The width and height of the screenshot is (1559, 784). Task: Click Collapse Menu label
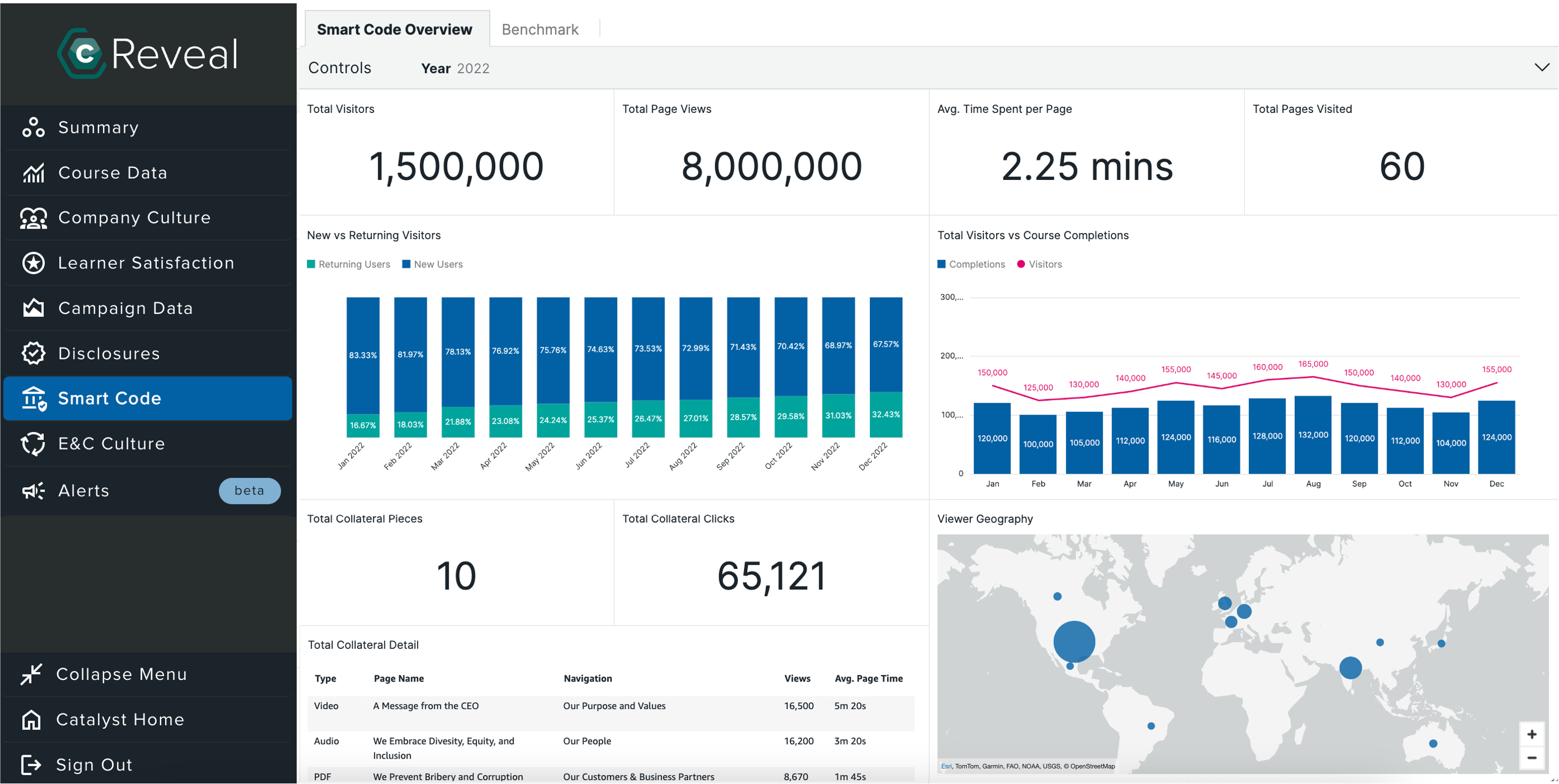pyautogui.click(x=122, y=674)
